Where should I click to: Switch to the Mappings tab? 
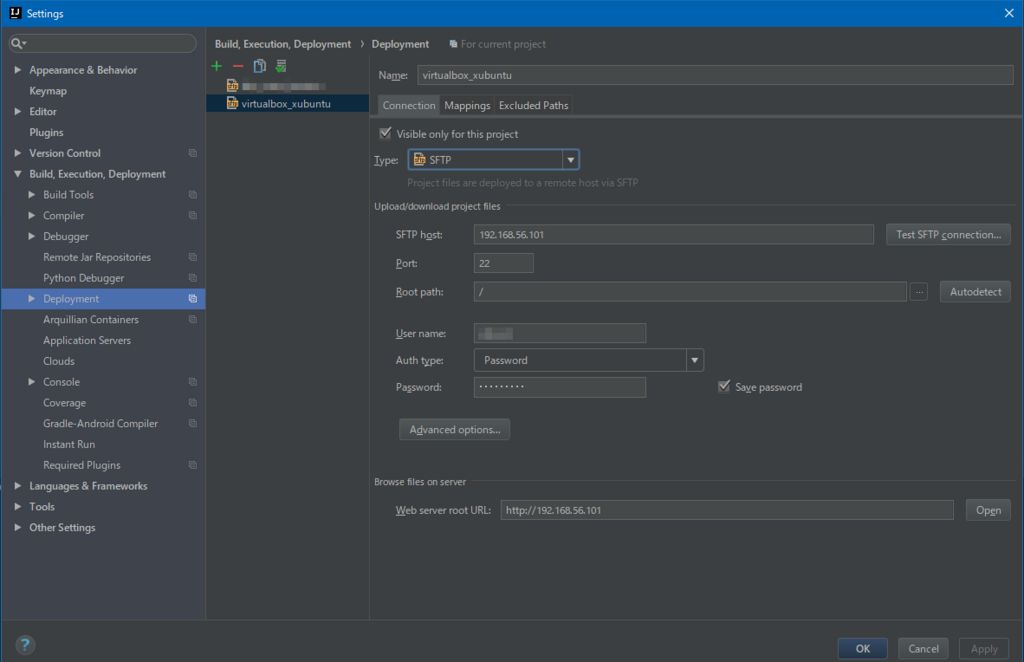pos(467,105)
